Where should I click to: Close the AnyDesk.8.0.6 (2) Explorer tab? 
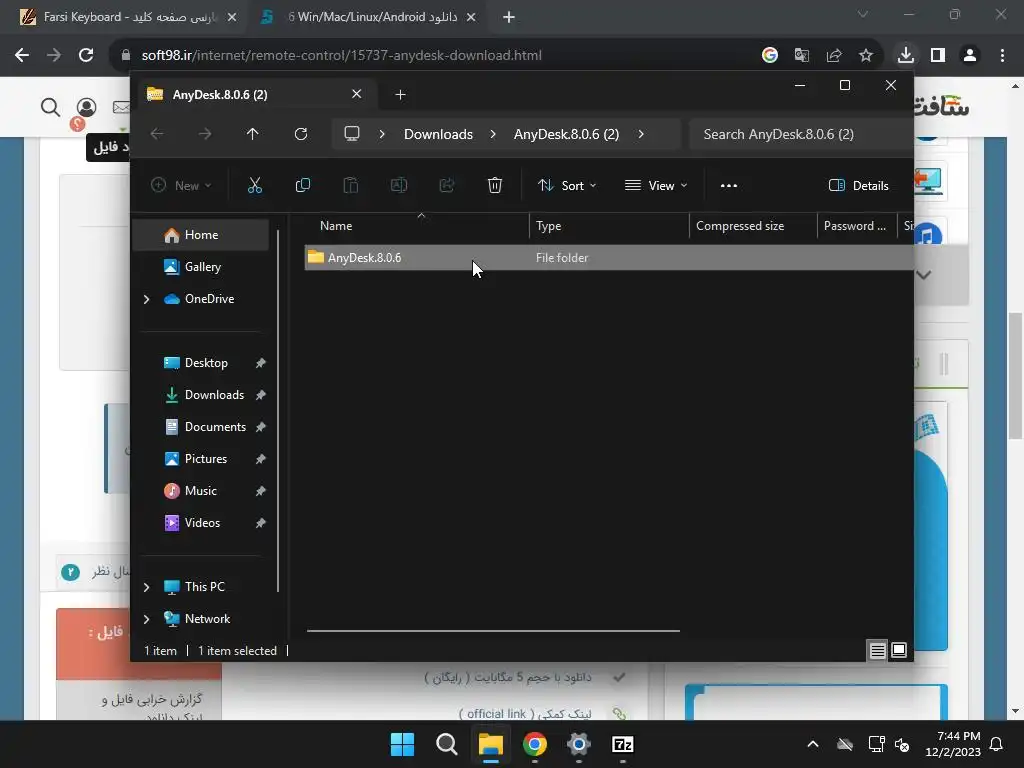click(x=357, y=94)
